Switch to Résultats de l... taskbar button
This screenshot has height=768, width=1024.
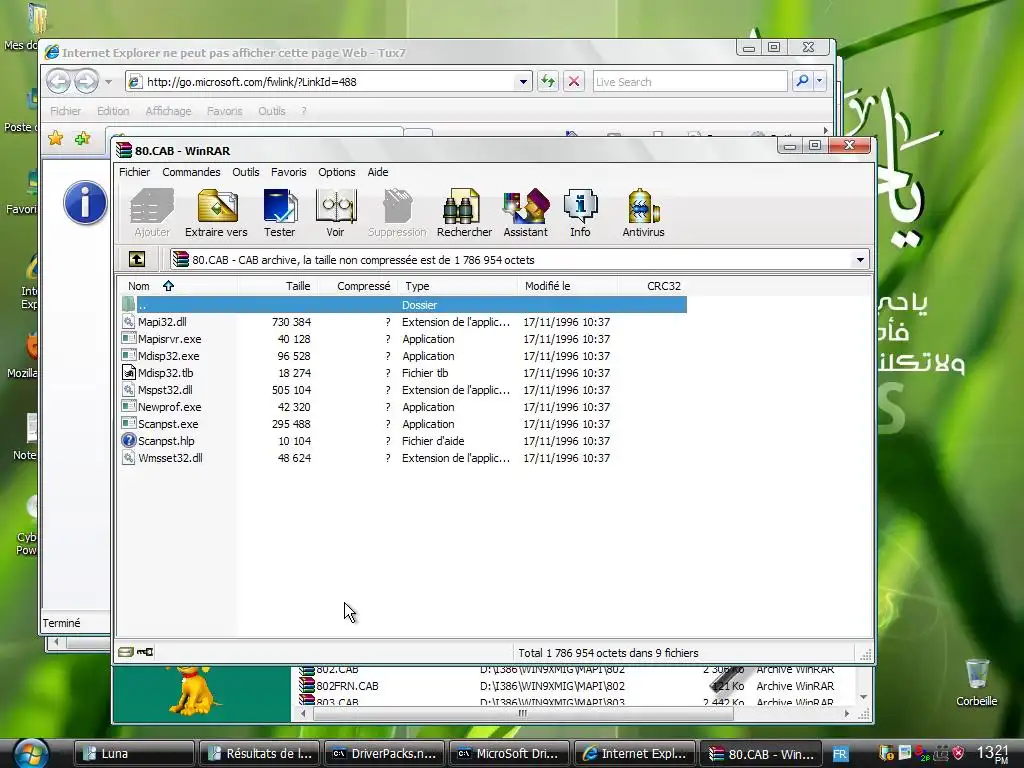tap(259, 754)
